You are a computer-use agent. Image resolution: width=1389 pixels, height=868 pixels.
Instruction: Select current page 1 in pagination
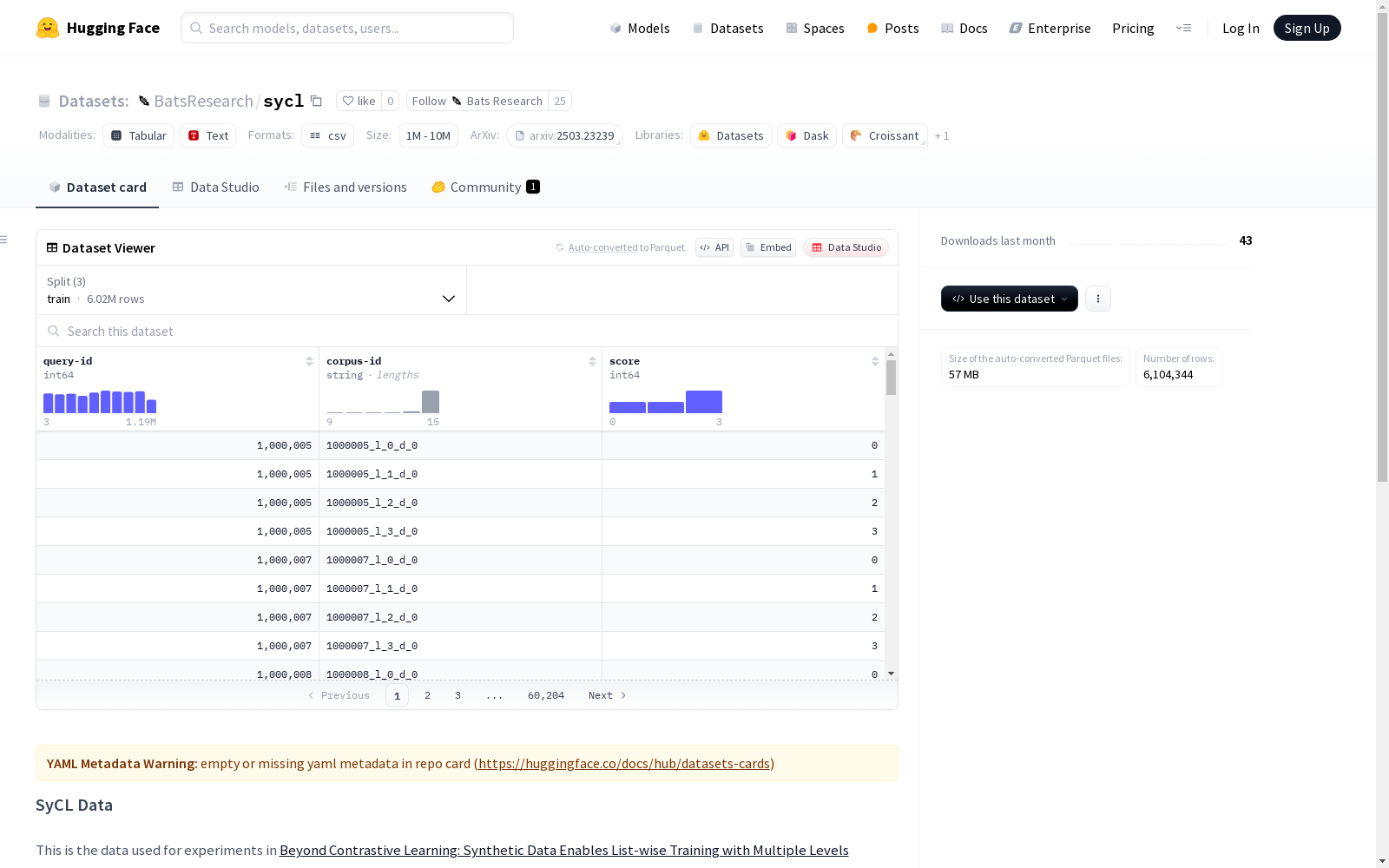point(397,695)
